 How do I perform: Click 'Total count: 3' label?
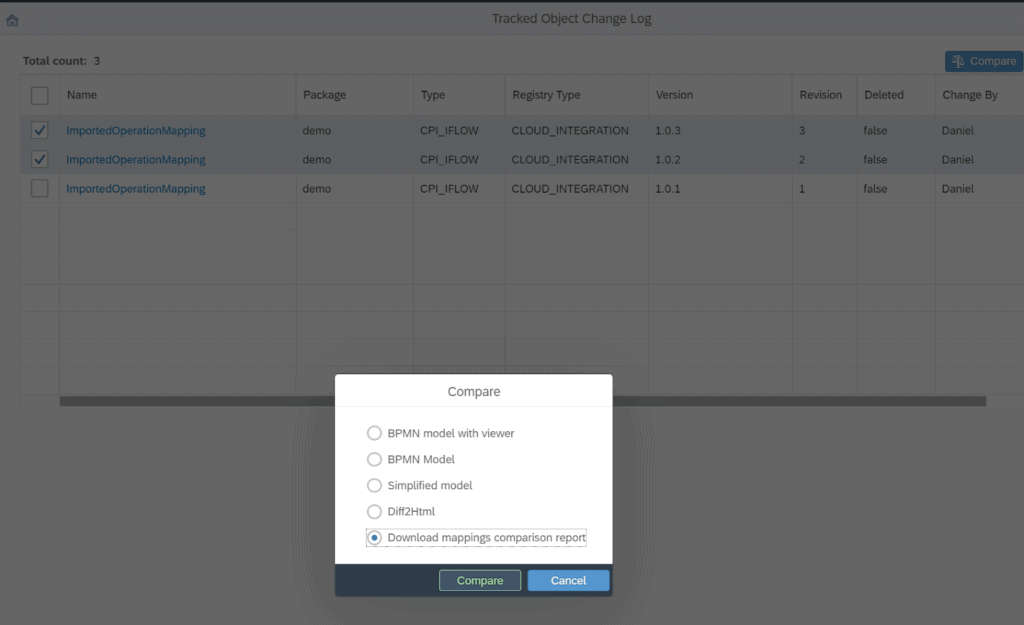pos(61,61)
